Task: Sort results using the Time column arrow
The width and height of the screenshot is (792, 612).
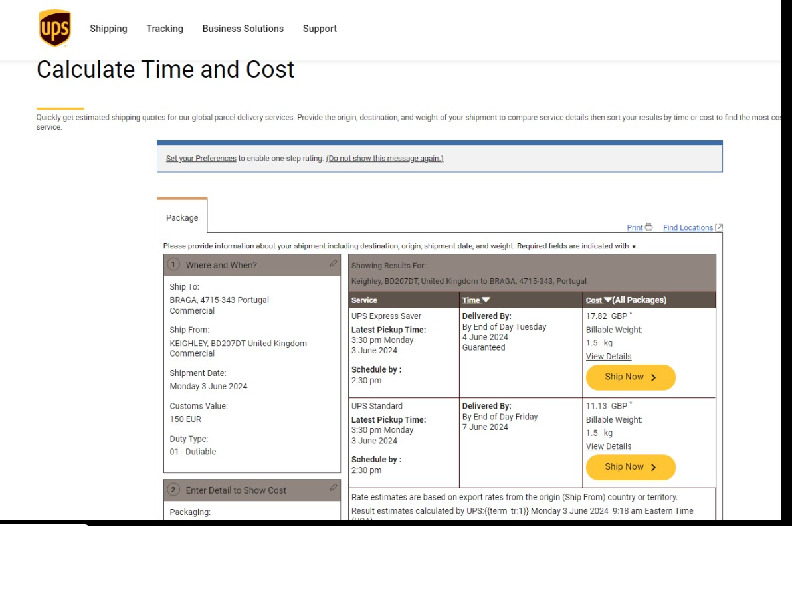Action: pyautogui.click(x=486, y=300)
